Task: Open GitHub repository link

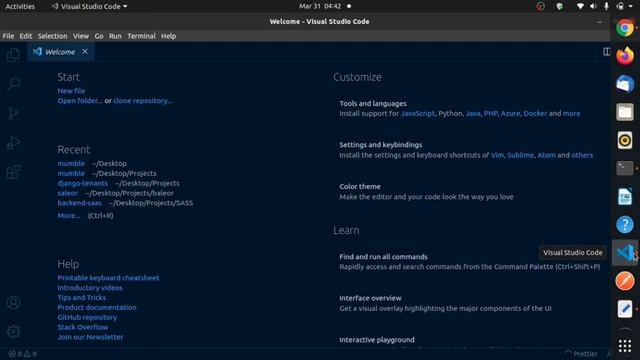Action: pyautogui.click(x=87, y=317)
